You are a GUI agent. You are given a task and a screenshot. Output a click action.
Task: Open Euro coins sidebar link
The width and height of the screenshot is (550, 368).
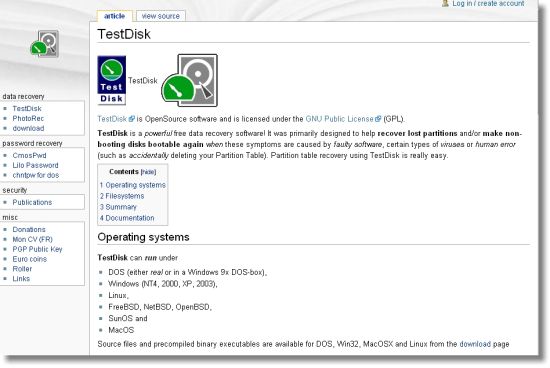[x=30, y=259]
